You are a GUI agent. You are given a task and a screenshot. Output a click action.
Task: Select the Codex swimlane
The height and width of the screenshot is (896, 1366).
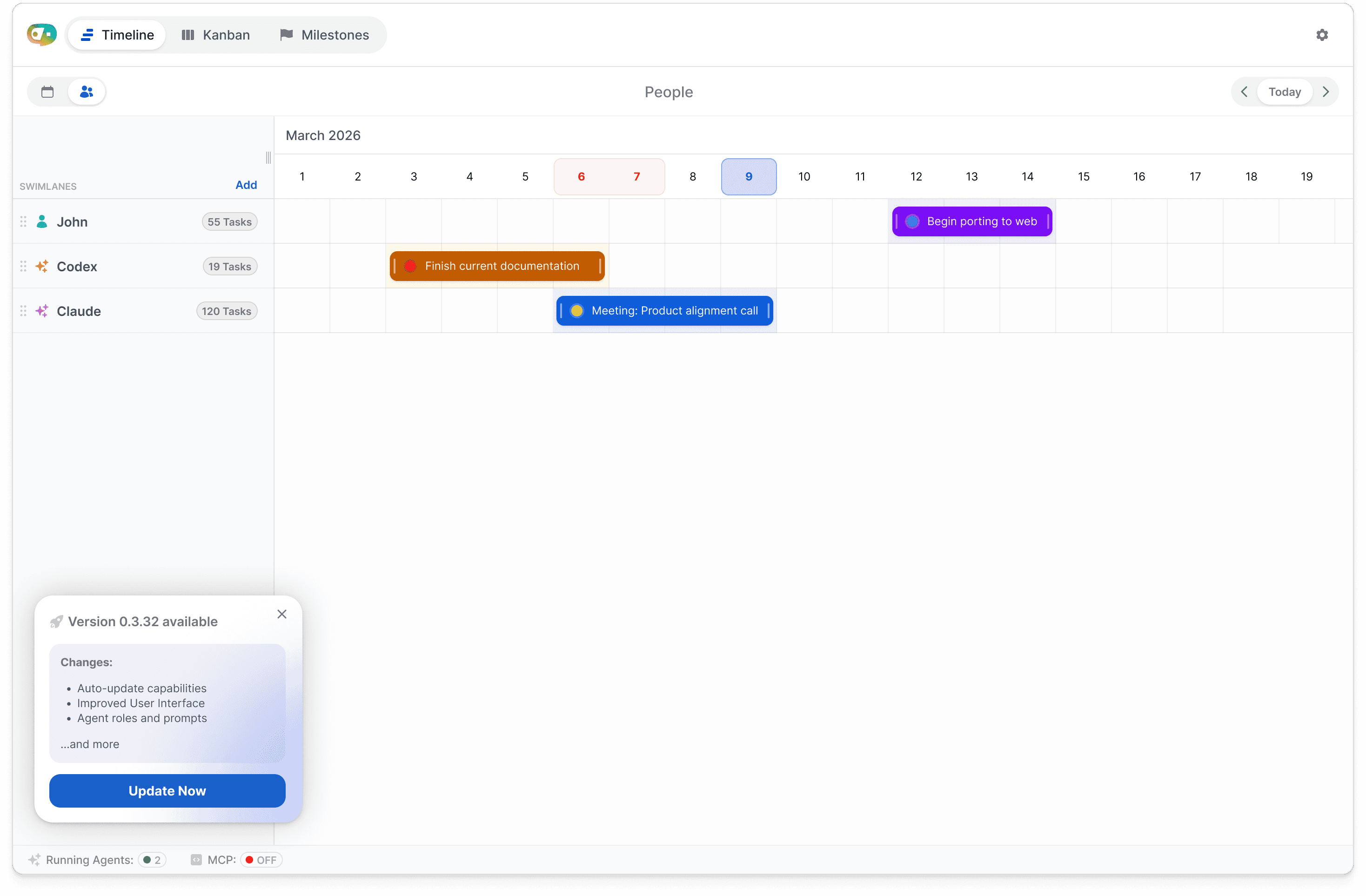click(x=143, y=266)
